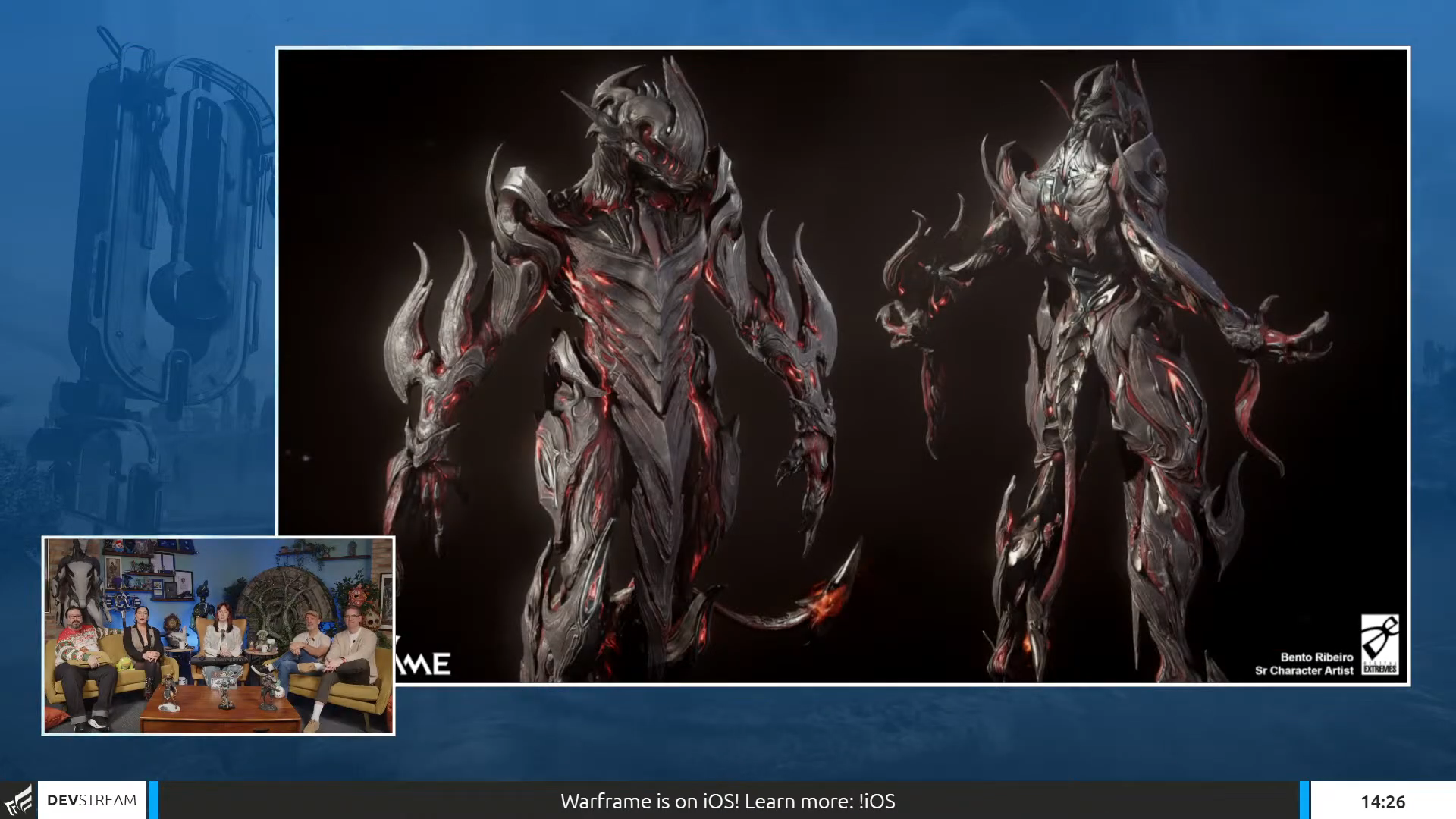Collapse the bottom ticker bar
This screenshot has width=1456, height=819.
pos(728,801)
